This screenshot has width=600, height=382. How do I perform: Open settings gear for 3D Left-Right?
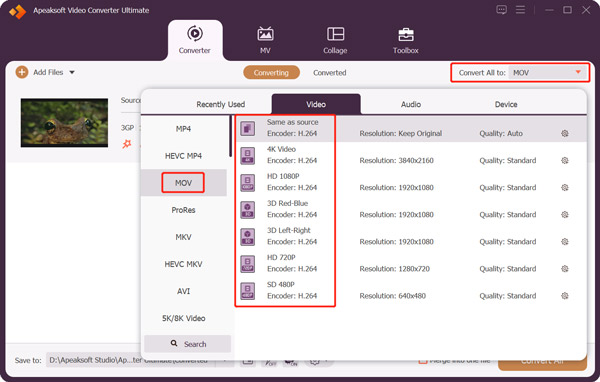click(565, 242)
